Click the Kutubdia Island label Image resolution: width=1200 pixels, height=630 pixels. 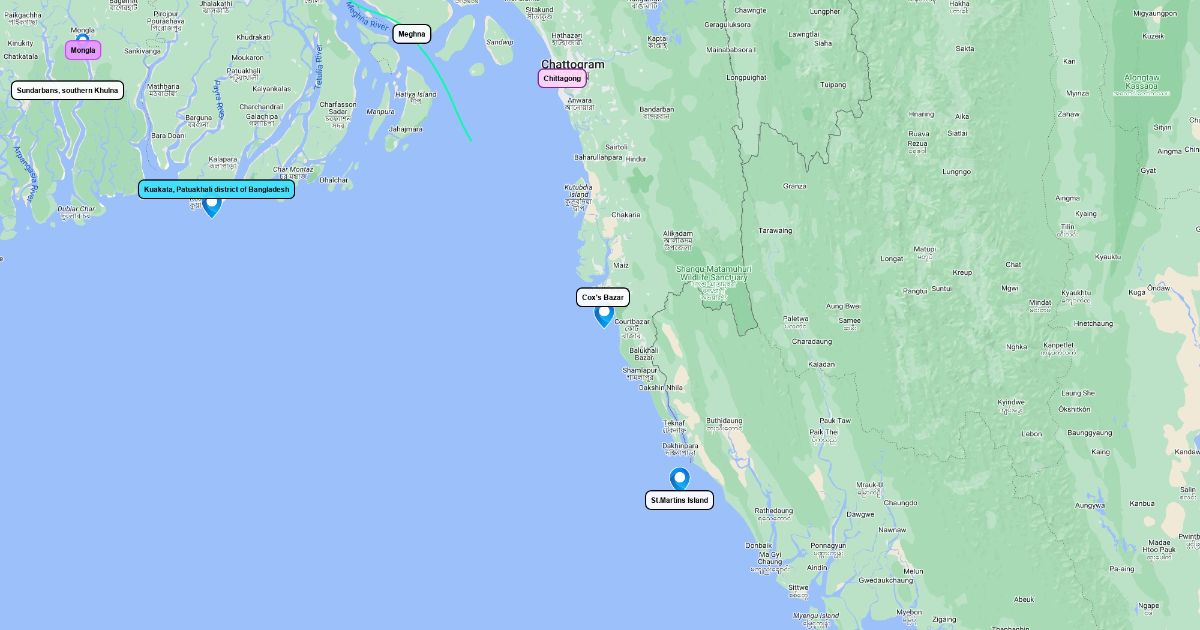pos(577,190)
